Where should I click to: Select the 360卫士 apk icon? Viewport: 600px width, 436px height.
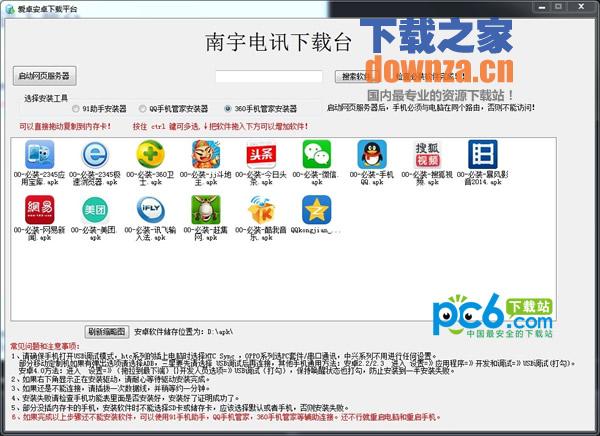click(x=150, y=154)
